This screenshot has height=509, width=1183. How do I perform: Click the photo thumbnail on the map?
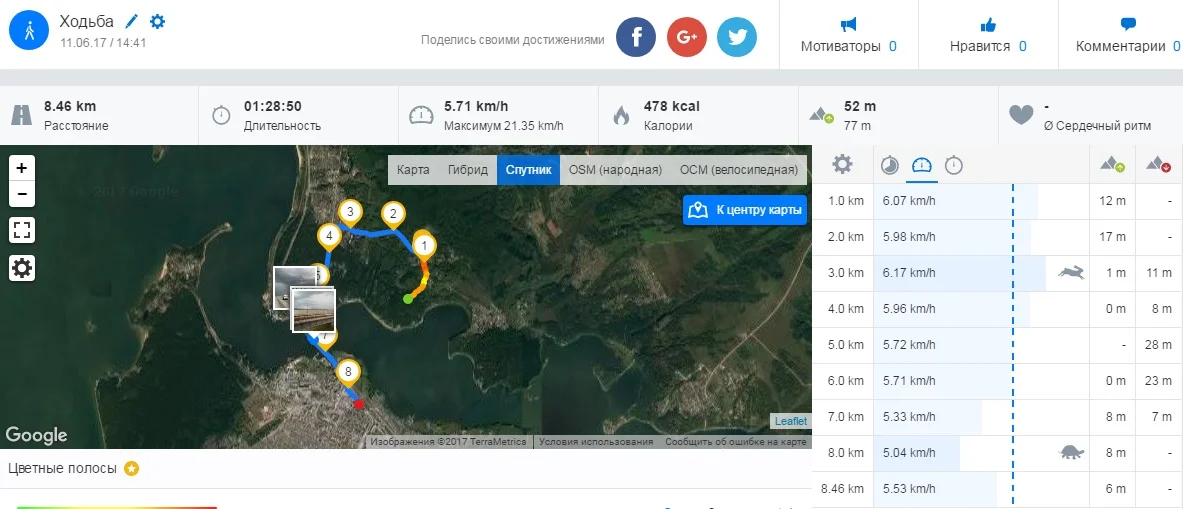coord(312,308)
